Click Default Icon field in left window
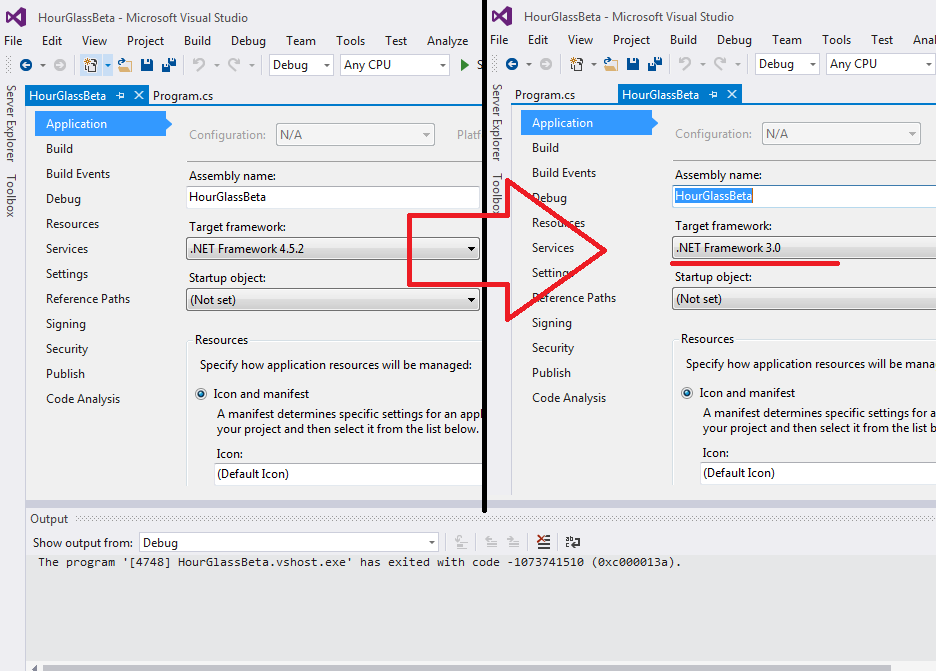 [349, 474]
